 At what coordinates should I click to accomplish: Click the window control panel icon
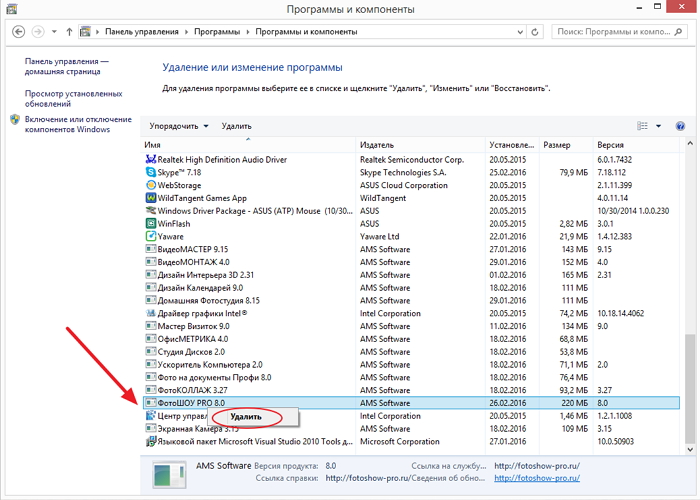pyautogui.click(x=11, y=8)
